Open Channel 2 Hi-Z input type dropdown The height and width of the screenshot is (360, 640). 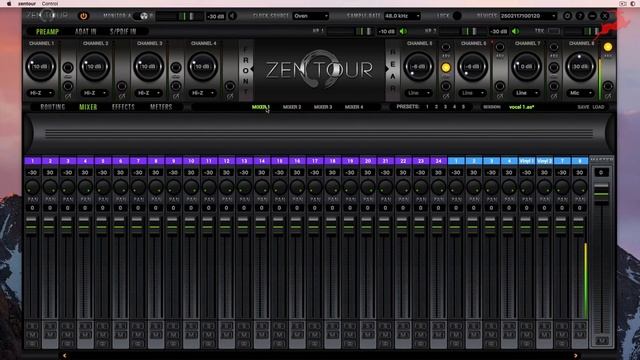pyautogui.click(x=95, y=93)
